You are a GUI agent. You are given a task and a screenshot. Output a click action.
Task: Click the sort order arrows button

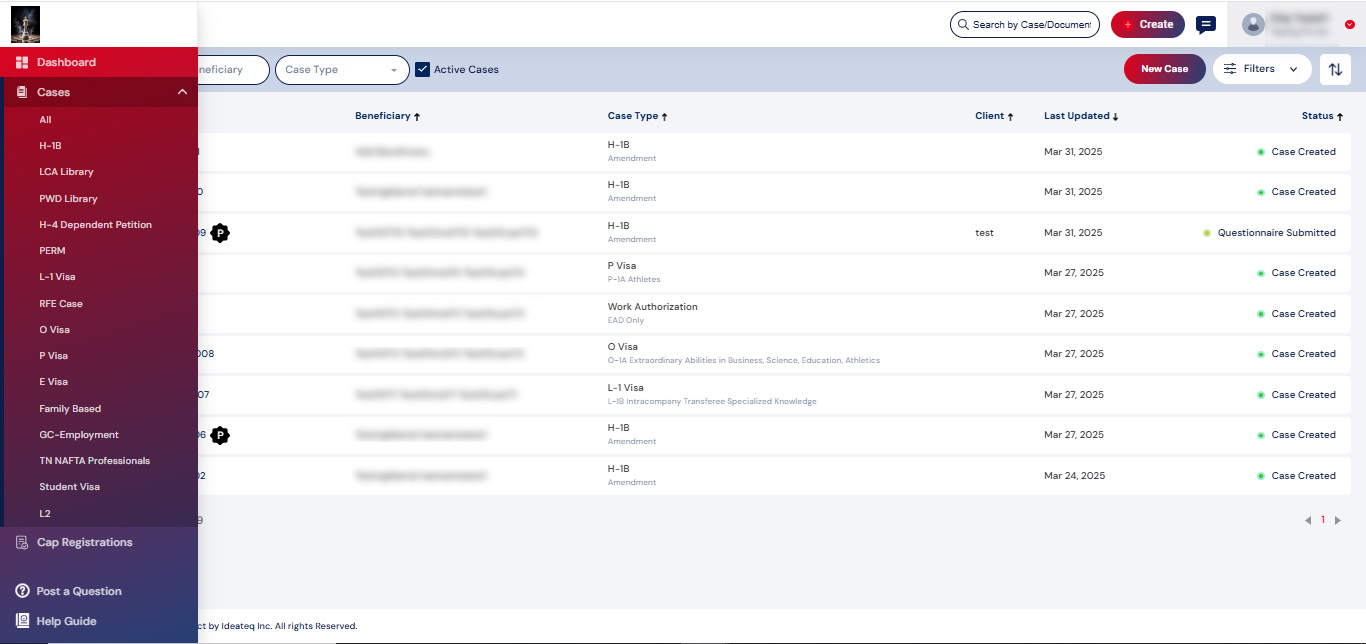pos(1336,69)
